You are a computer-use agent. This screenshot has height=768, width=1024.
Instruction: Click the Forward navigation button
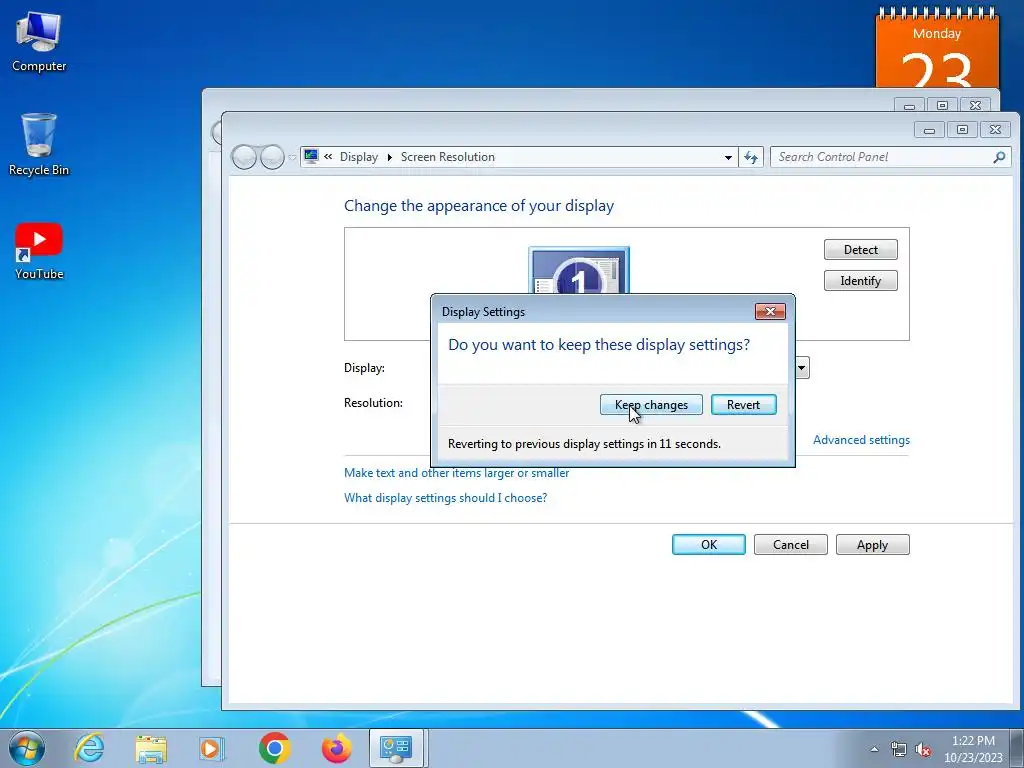click(x=272, y=157)
